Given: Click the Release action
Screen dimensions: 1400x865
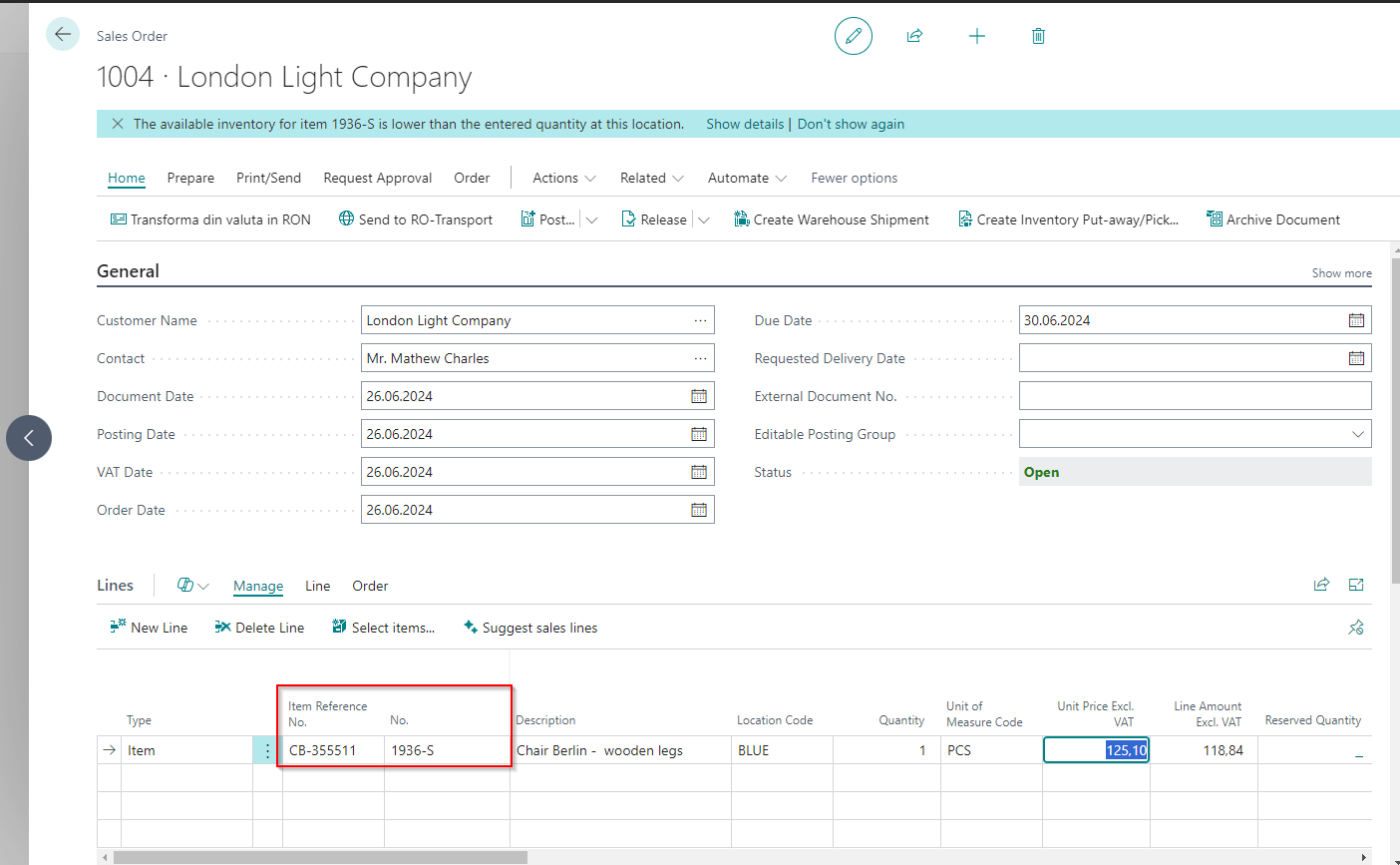Looking at the screenshot, I should point(654,219).
